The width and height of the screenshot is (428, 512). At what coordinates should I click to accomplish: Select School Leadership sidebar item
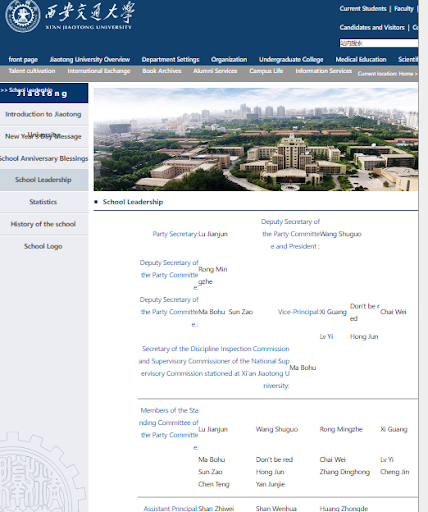[43, 180]
